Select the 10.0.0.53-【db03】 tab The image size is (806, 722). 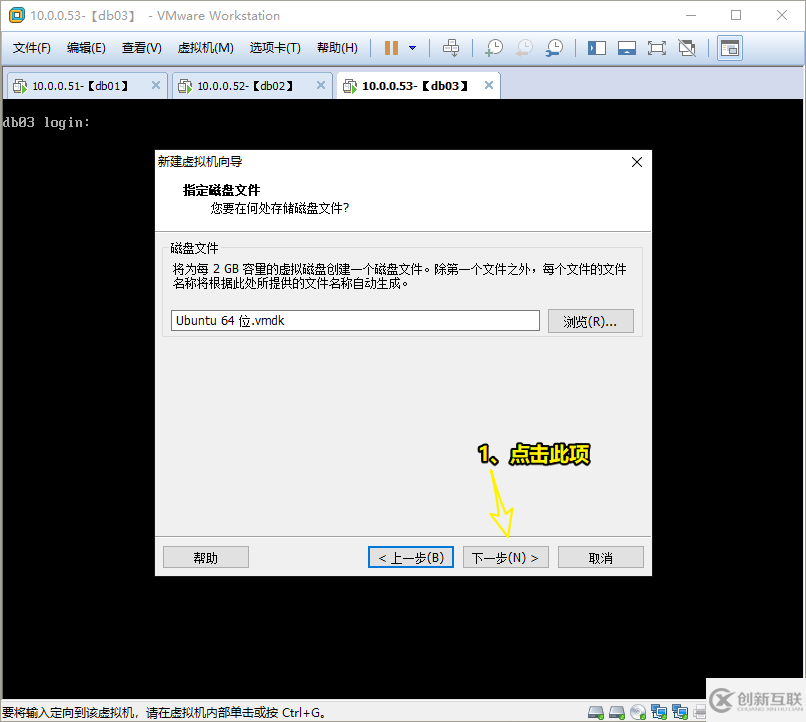[417, 85]
